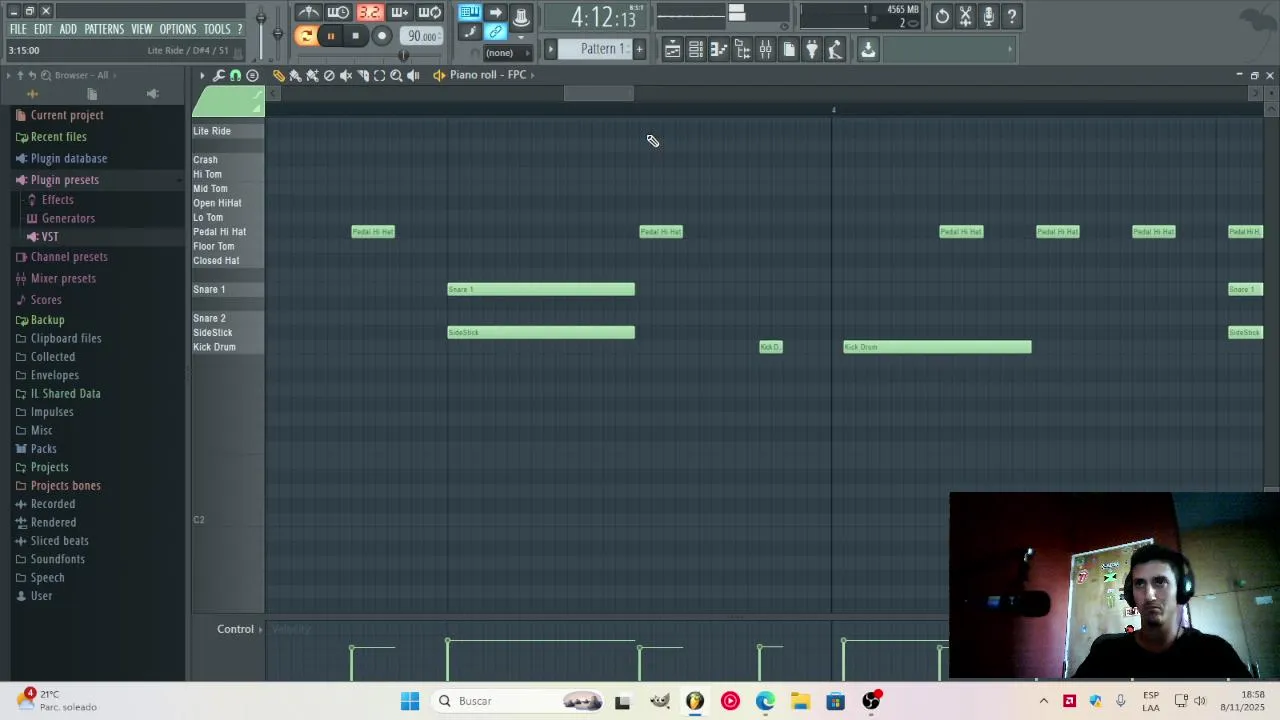Open the PATTERNS menu

[104, 29]
